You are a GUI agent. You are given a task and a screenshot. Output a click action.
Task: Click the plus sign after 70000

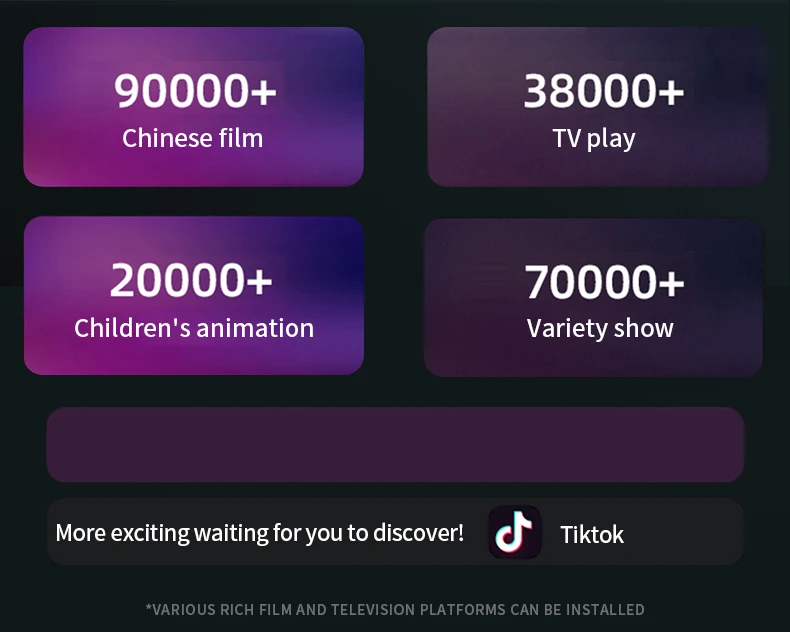(x=672, y=283)
